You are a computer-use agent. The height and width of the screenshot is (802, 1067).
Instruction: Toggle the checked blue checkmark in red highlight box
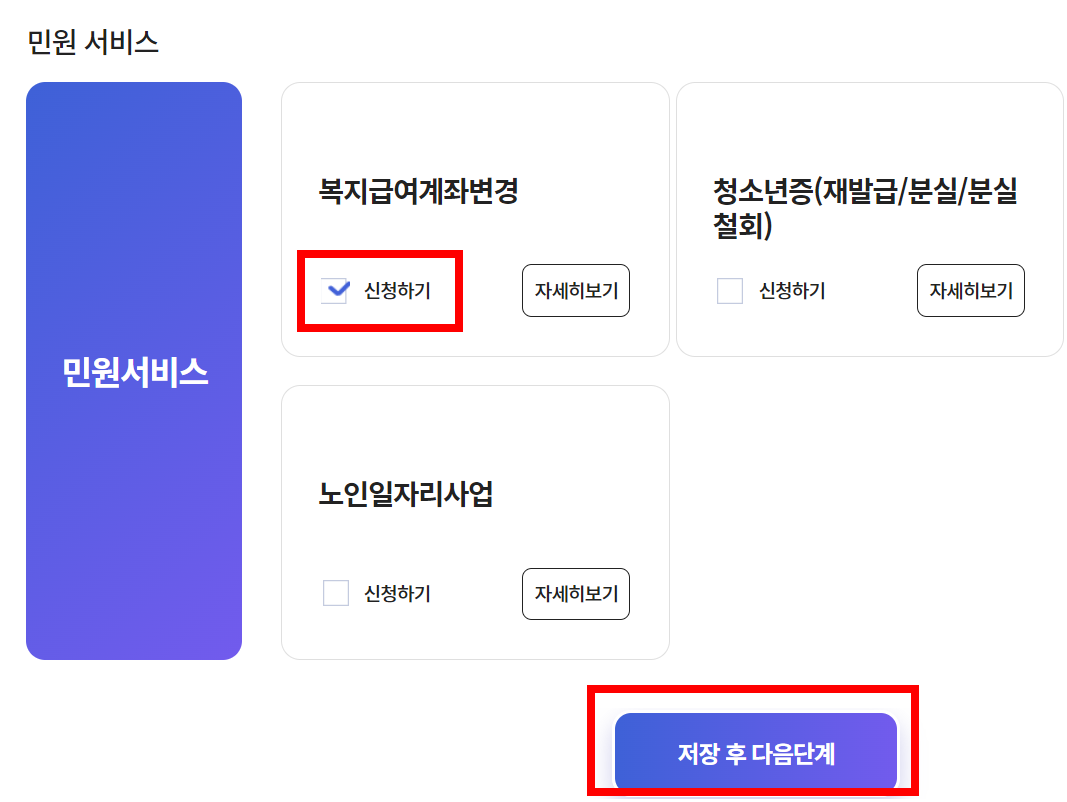pos(334,290)
